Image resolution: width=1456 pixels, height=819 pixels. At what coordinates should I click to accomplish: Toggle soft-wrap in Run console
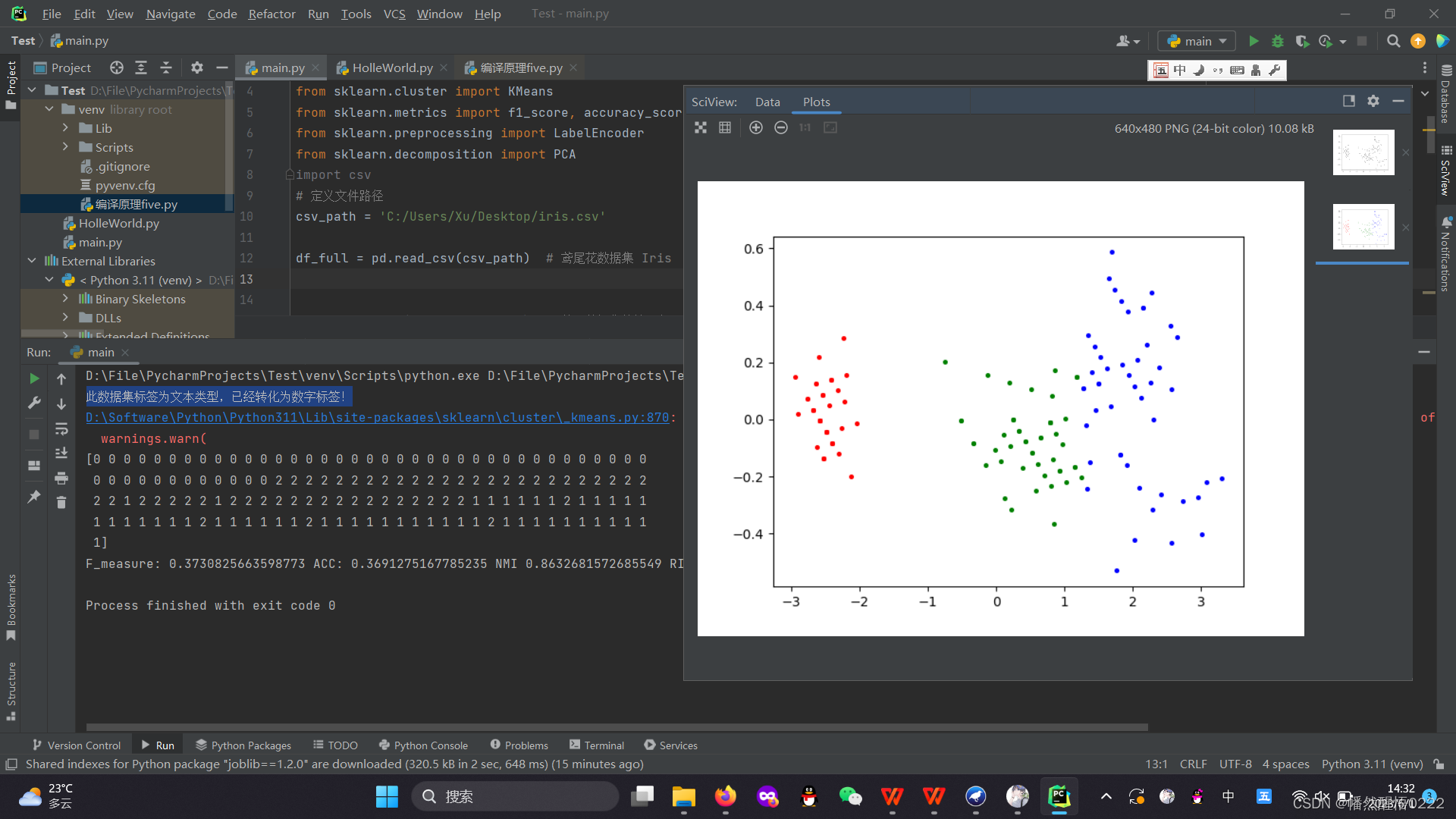pyautogui.click(x=61, y=429)
